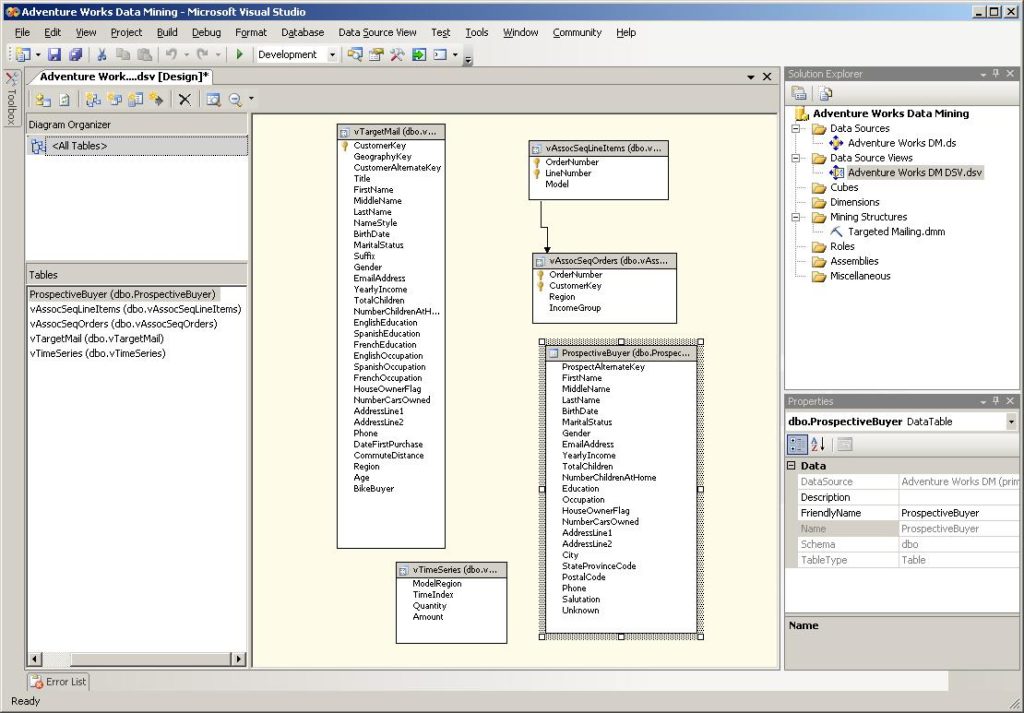1024x713 pixels.
Task: Select the Cubes folder
Action: [x=844, y=187]
